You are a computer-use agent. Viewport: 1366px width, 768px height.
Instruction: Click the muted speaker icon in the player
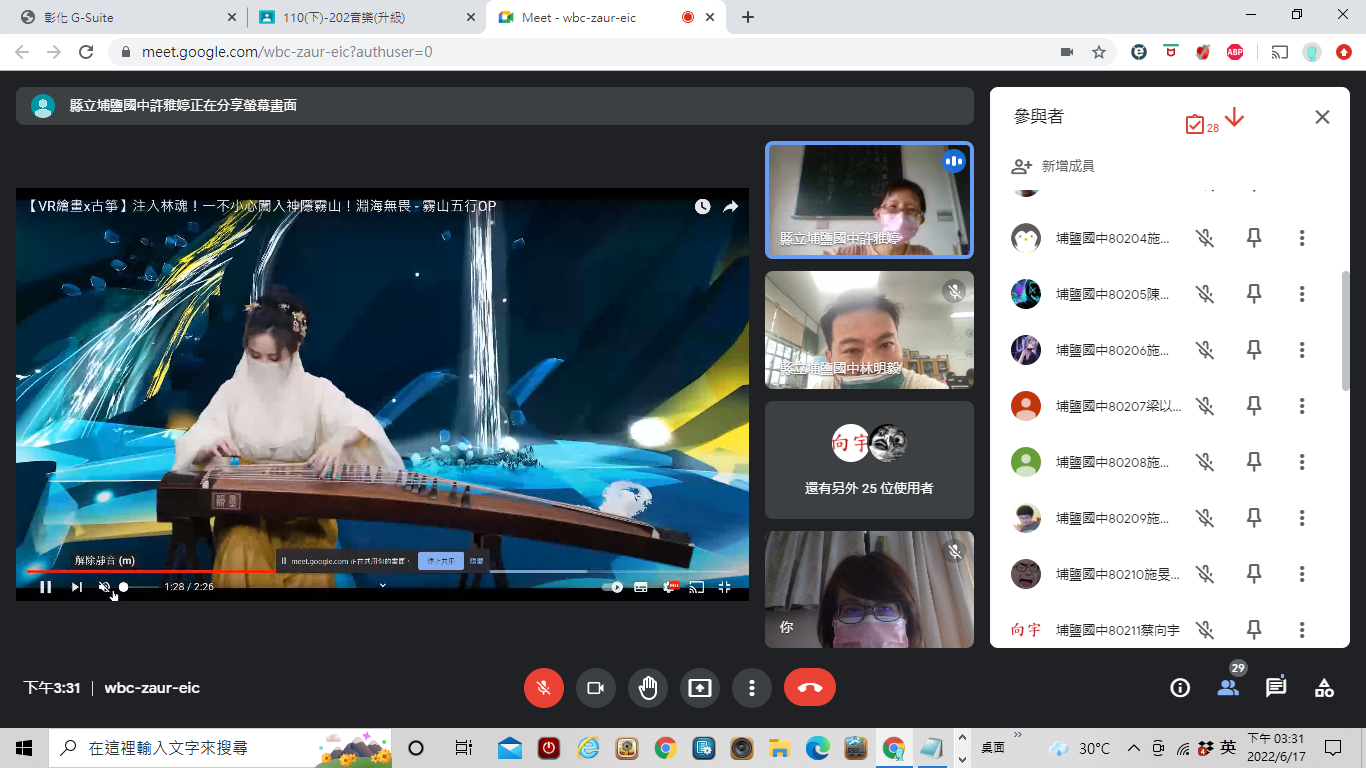(105, 587)
